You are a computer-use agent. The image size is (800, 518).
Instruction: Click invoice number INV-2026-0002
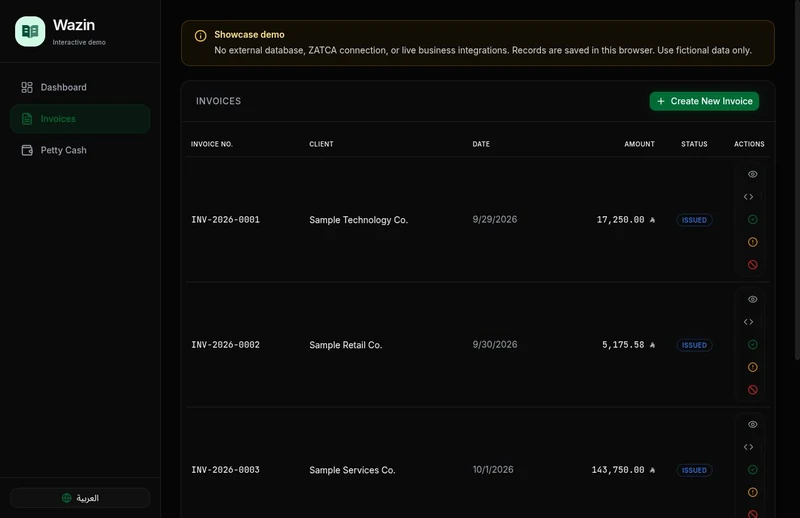226,344
